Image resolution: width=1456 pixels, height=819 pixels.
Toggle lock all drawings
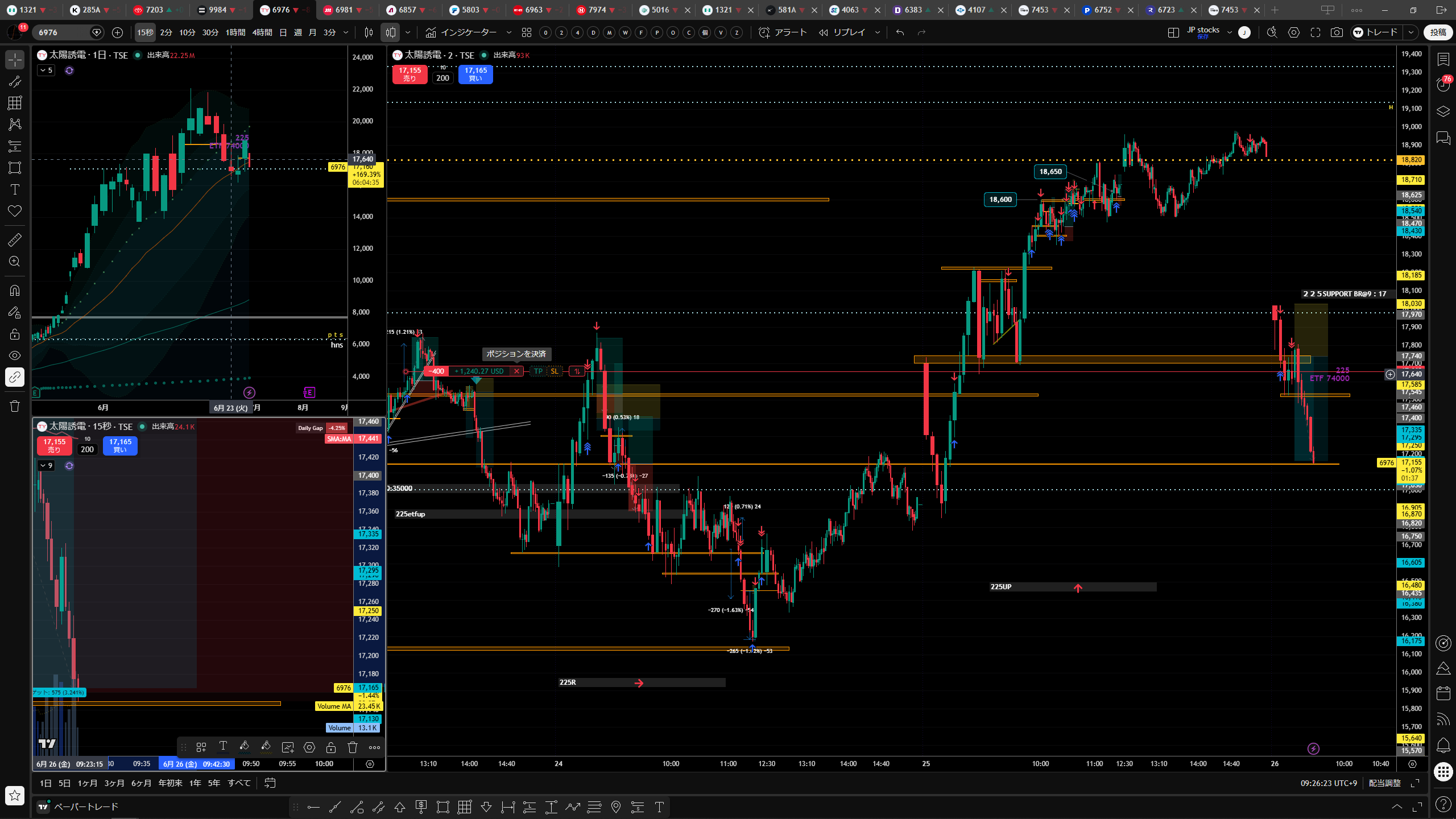(15, 334)
